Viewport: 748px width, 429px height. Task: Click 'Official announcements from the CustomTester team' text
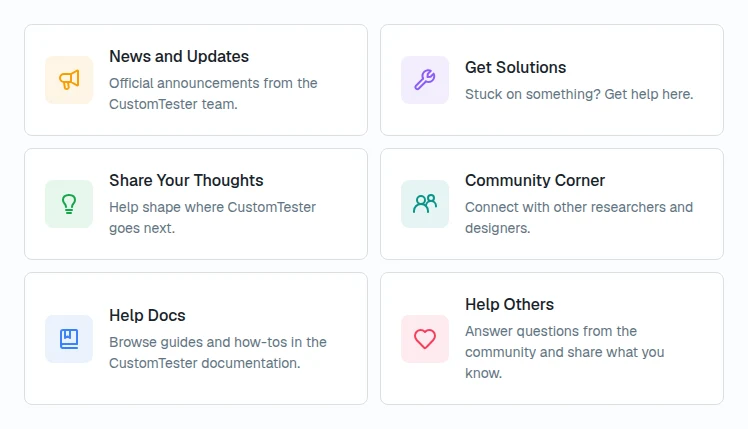pos(213,94)
